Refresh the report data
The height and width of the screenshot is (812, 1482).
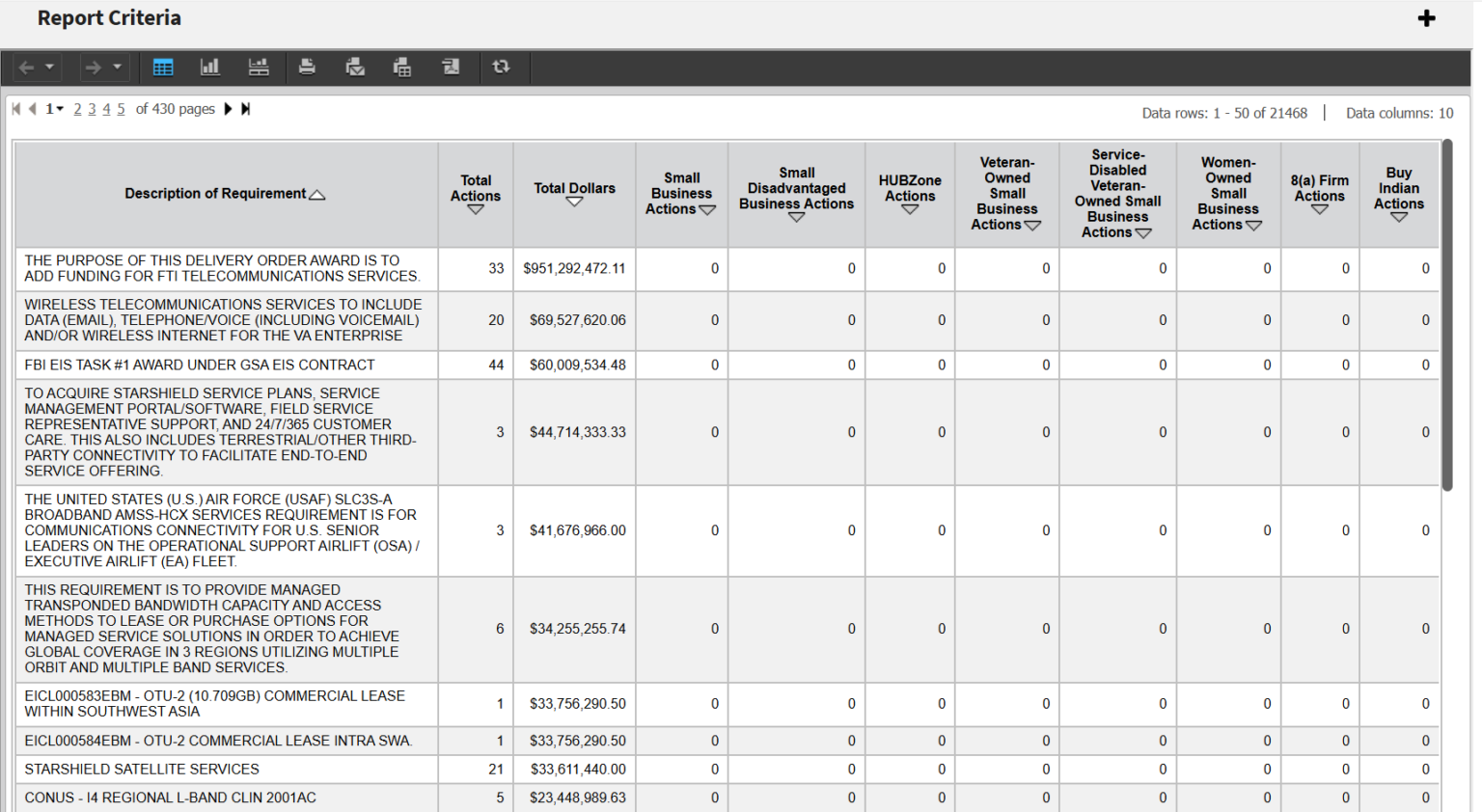tap(501, 67)
